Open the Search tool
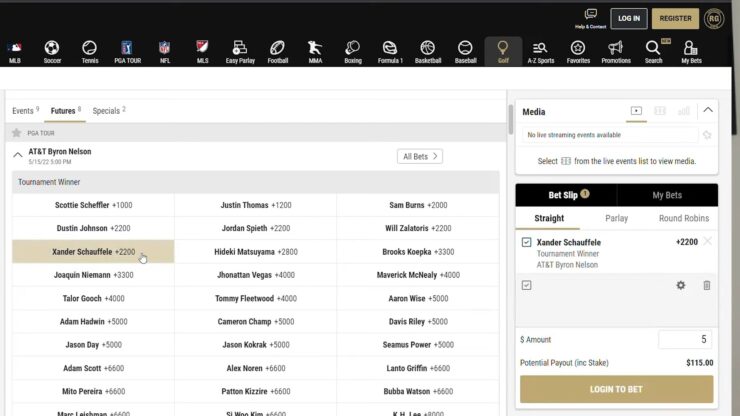 click(x=654, y=52)
